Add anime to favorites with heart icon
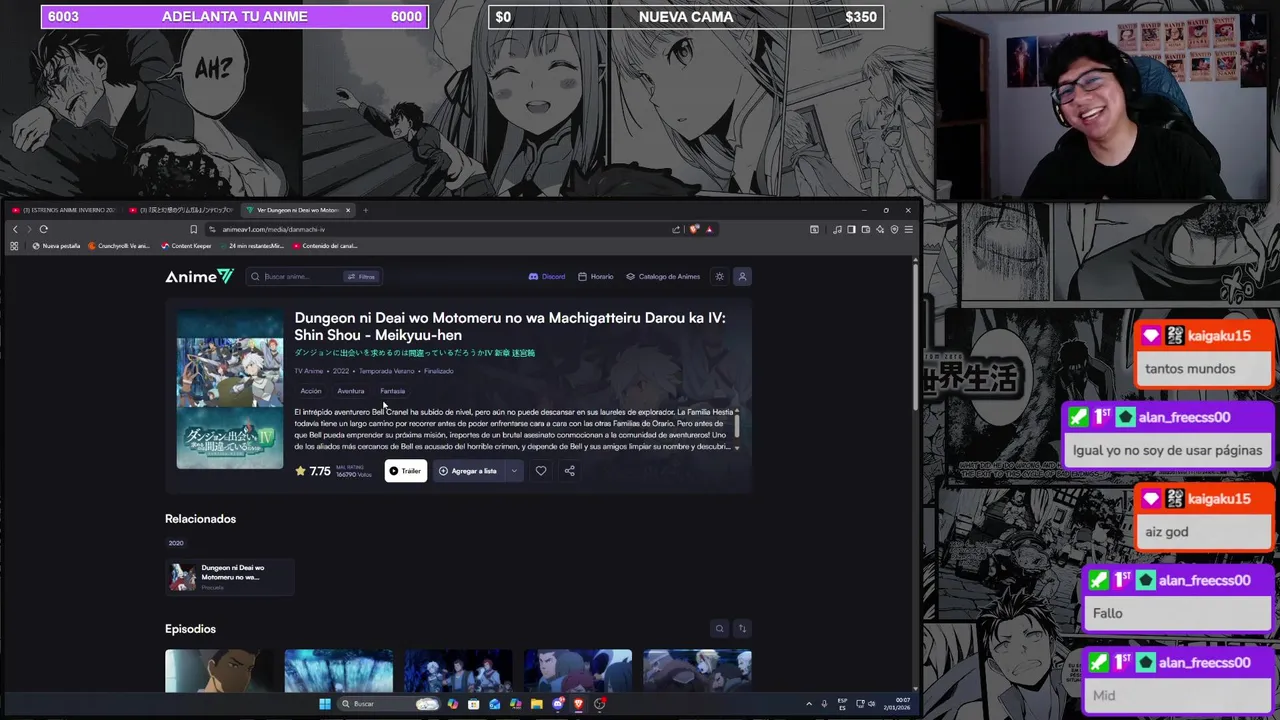This screenshot has width=1280, height=720. point(541,471)
